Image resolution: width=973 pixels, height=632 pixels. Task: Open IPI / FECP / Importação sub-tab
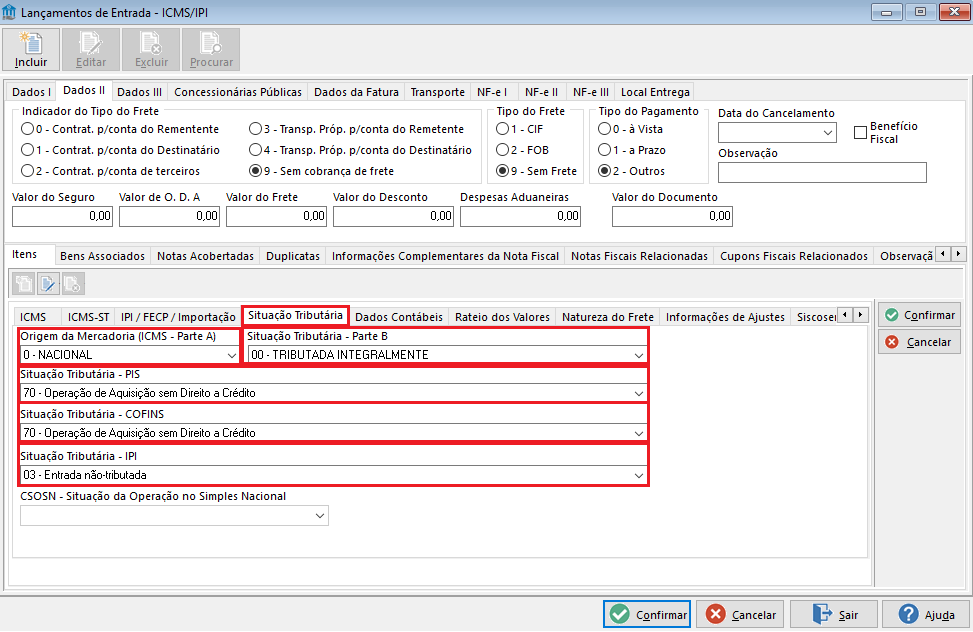coord(178,317)
